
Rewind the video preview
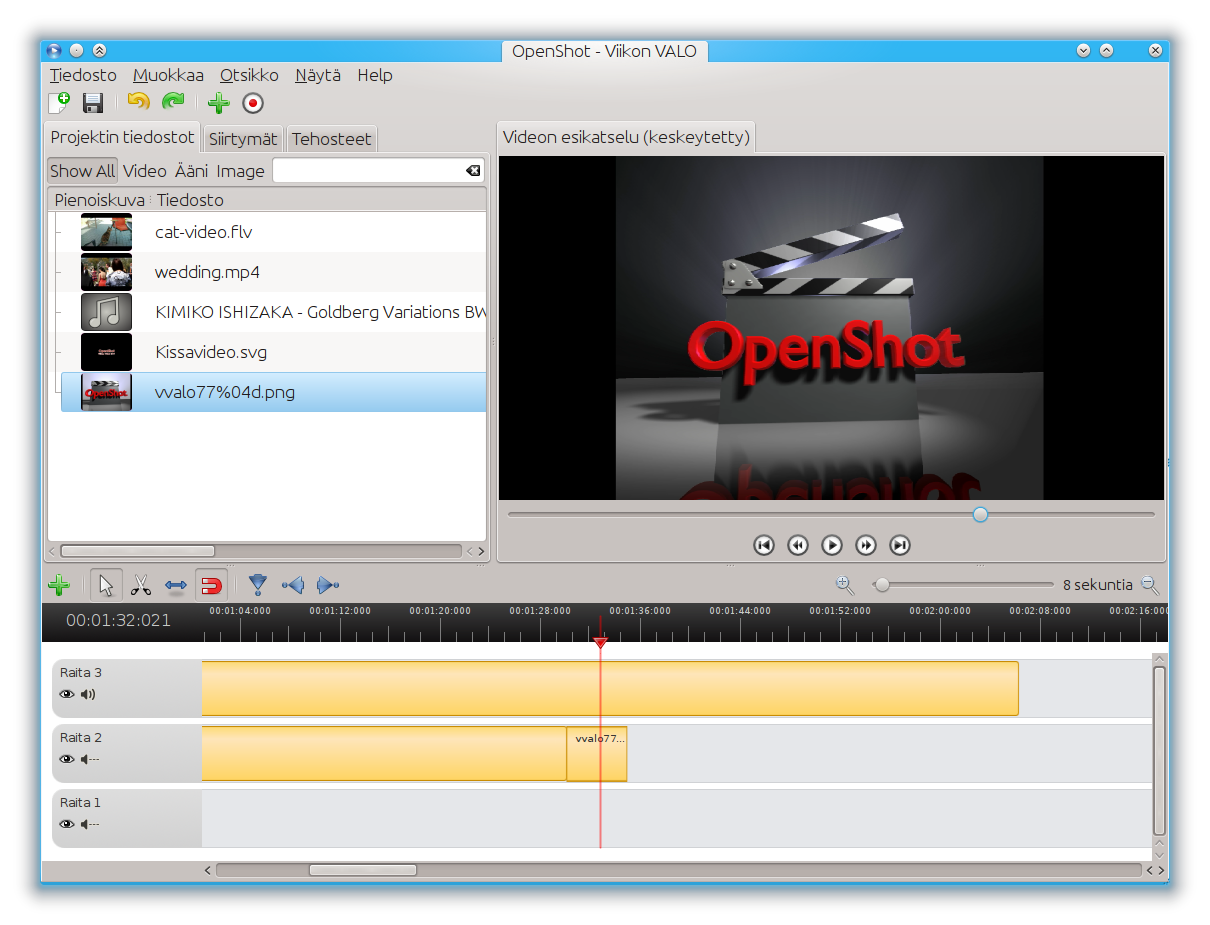798,545
